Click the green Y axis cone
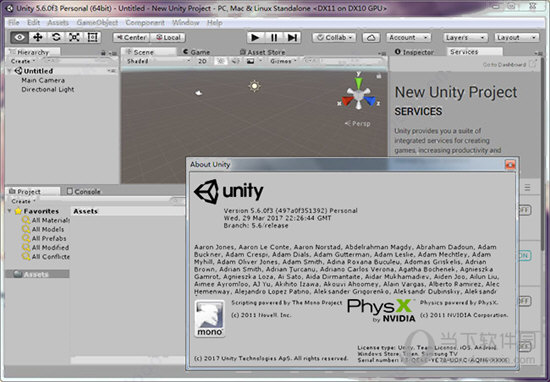 click(x=358, y=83)
